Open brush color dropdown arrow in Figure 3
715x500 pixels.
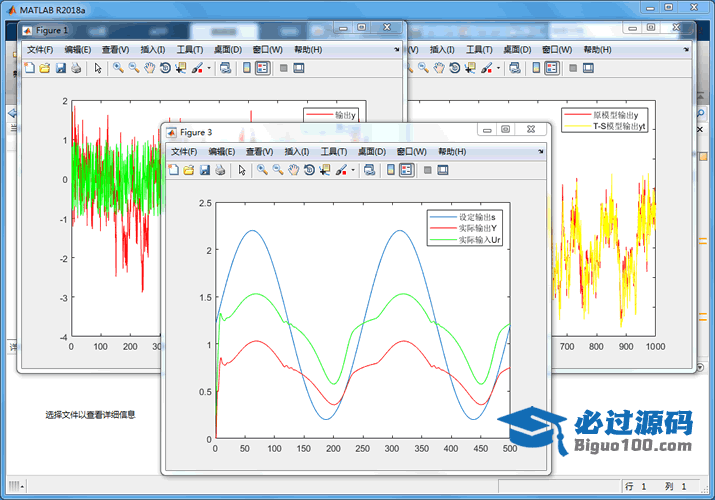click(x=353, y=170)
